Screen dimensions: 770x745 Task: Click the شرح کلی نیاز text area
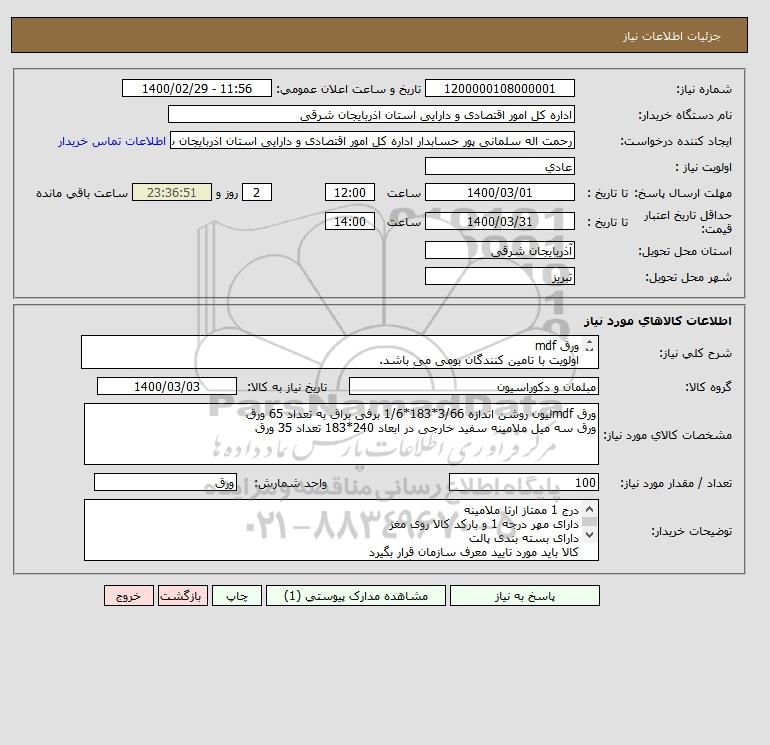point(340,353)
